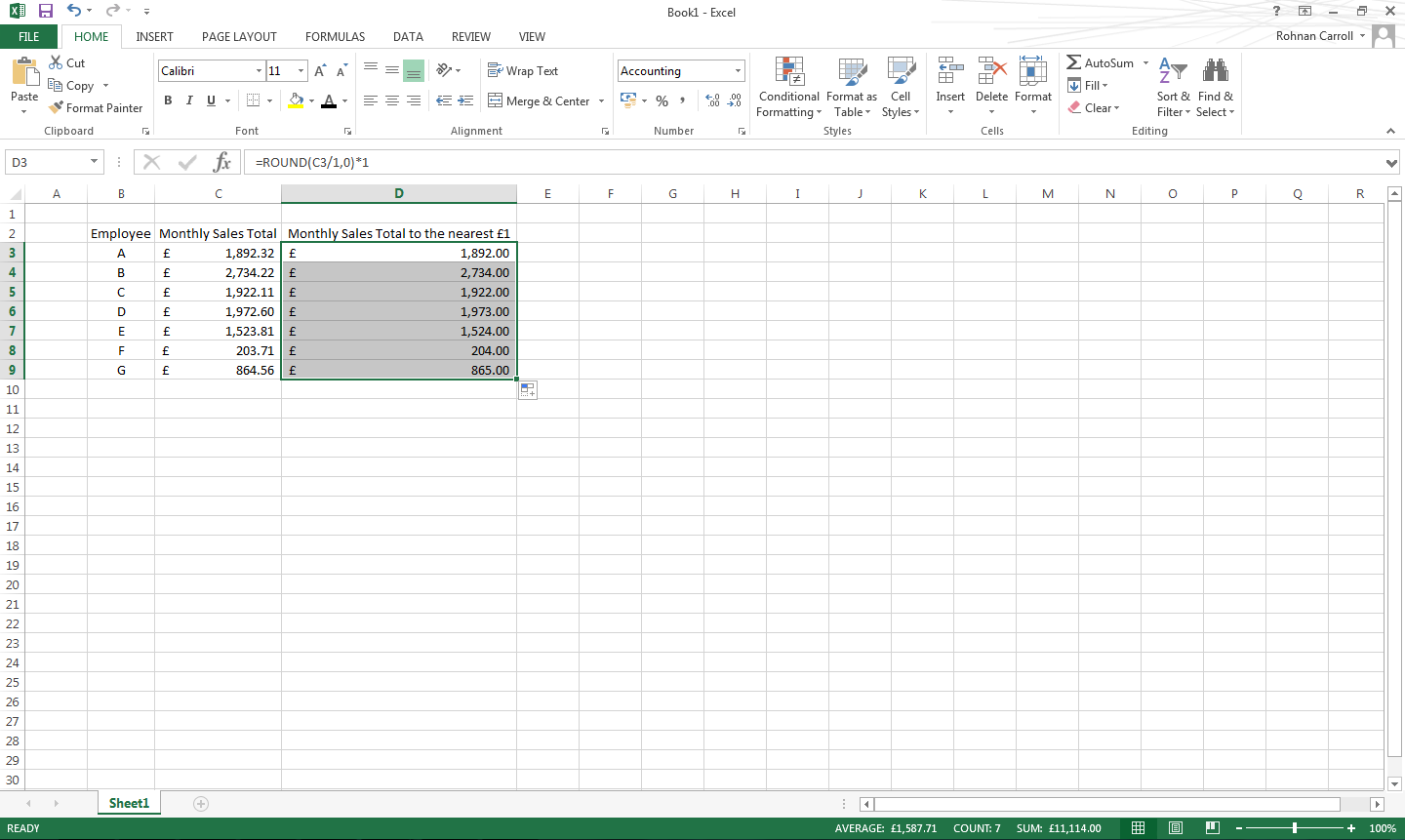Viewport: 1405px width, 840px height.
Task: Apply Percent Style format
Action: pos(662,100)
